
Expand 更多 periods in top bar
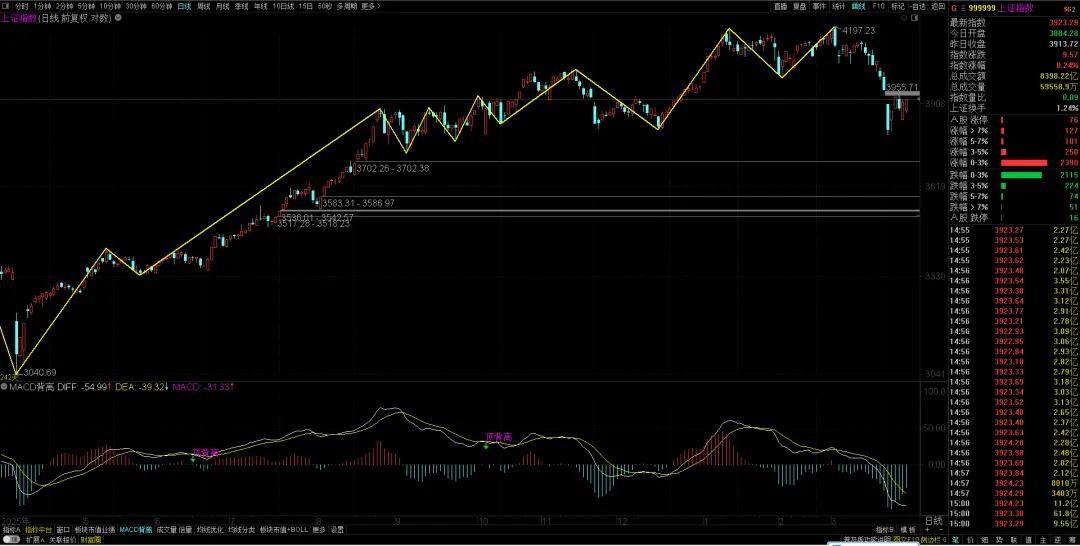coord(371,6)
